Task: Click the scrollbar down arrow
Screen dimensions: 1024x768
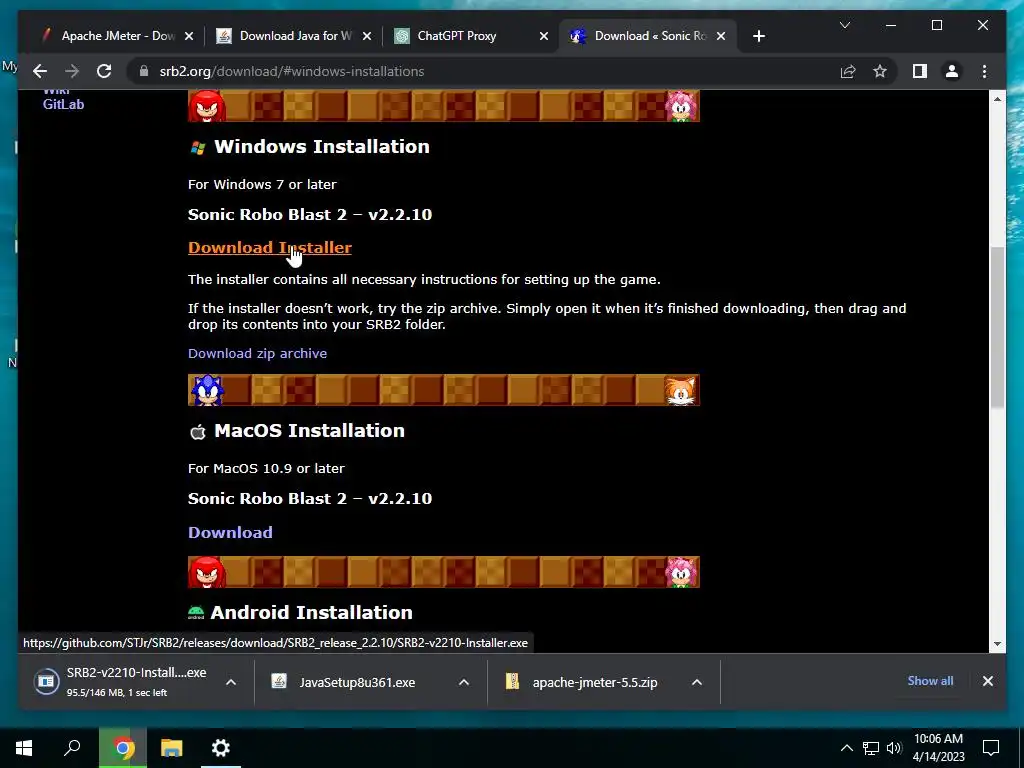Action: point(997,643)
